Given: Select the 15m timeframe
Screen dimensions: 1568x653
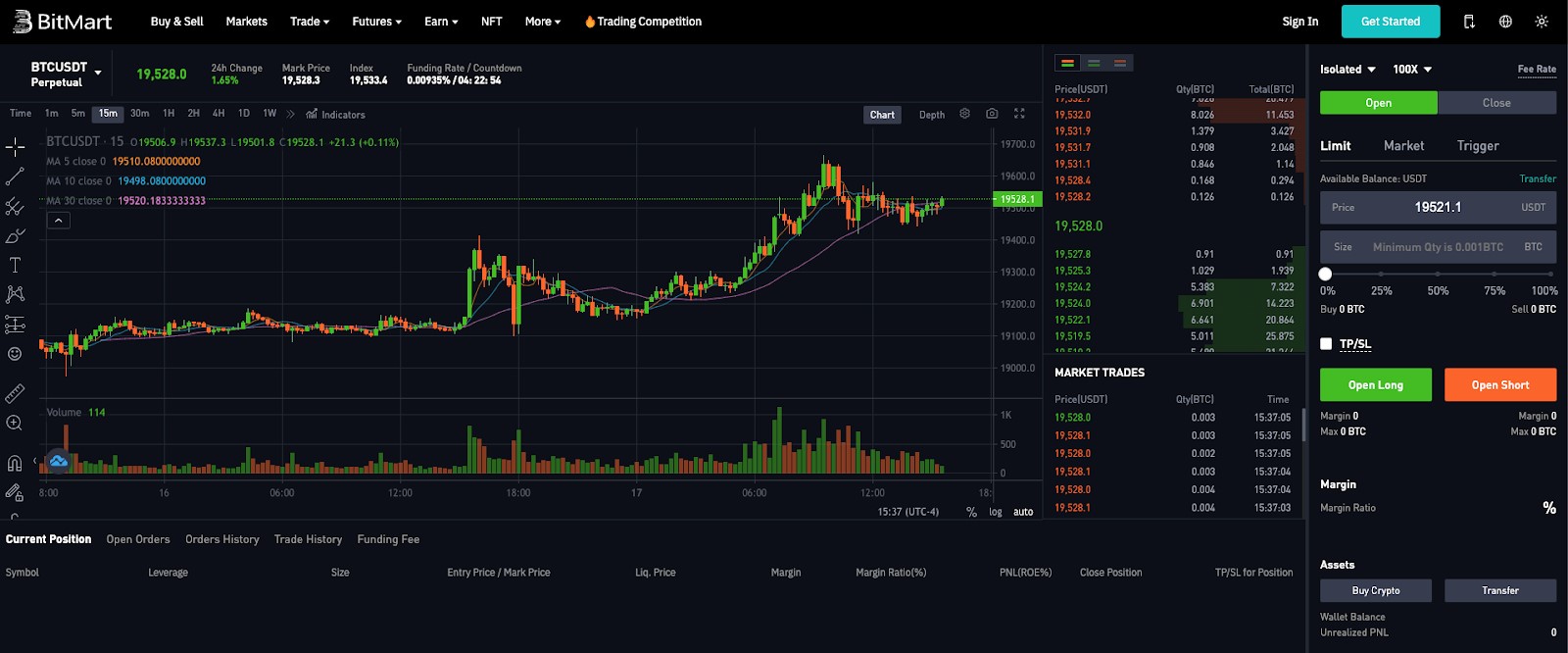Looking at the screenshot, I should click(x=108, y=114).
